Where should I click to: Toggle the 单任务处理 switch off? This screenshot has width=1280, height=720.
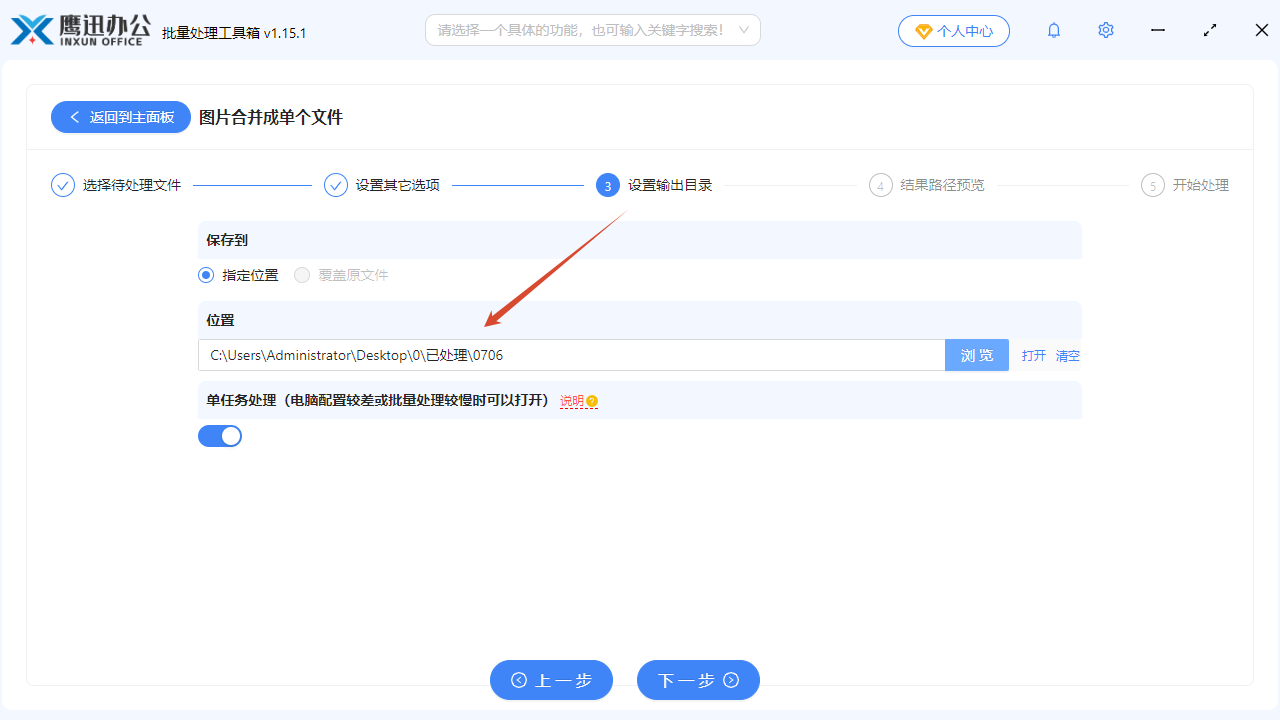tap(220, 436)
